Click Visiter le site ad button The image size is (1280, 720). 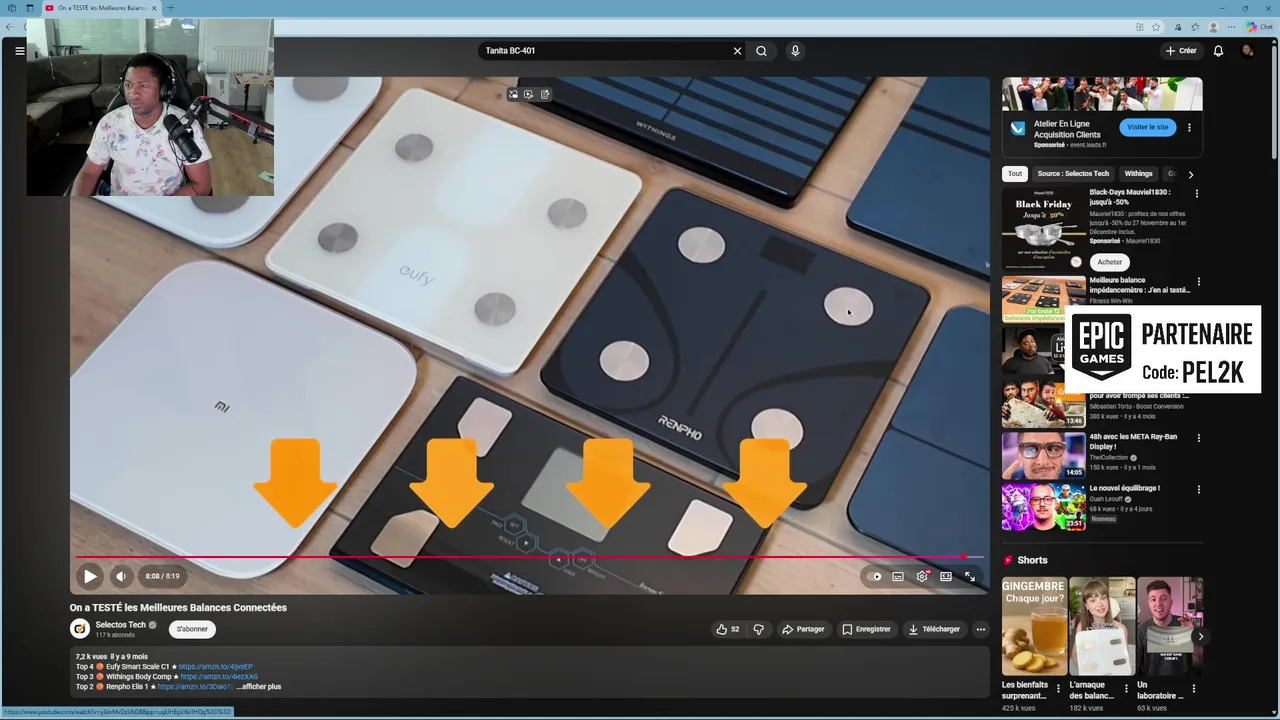[x=1147, y=127]
